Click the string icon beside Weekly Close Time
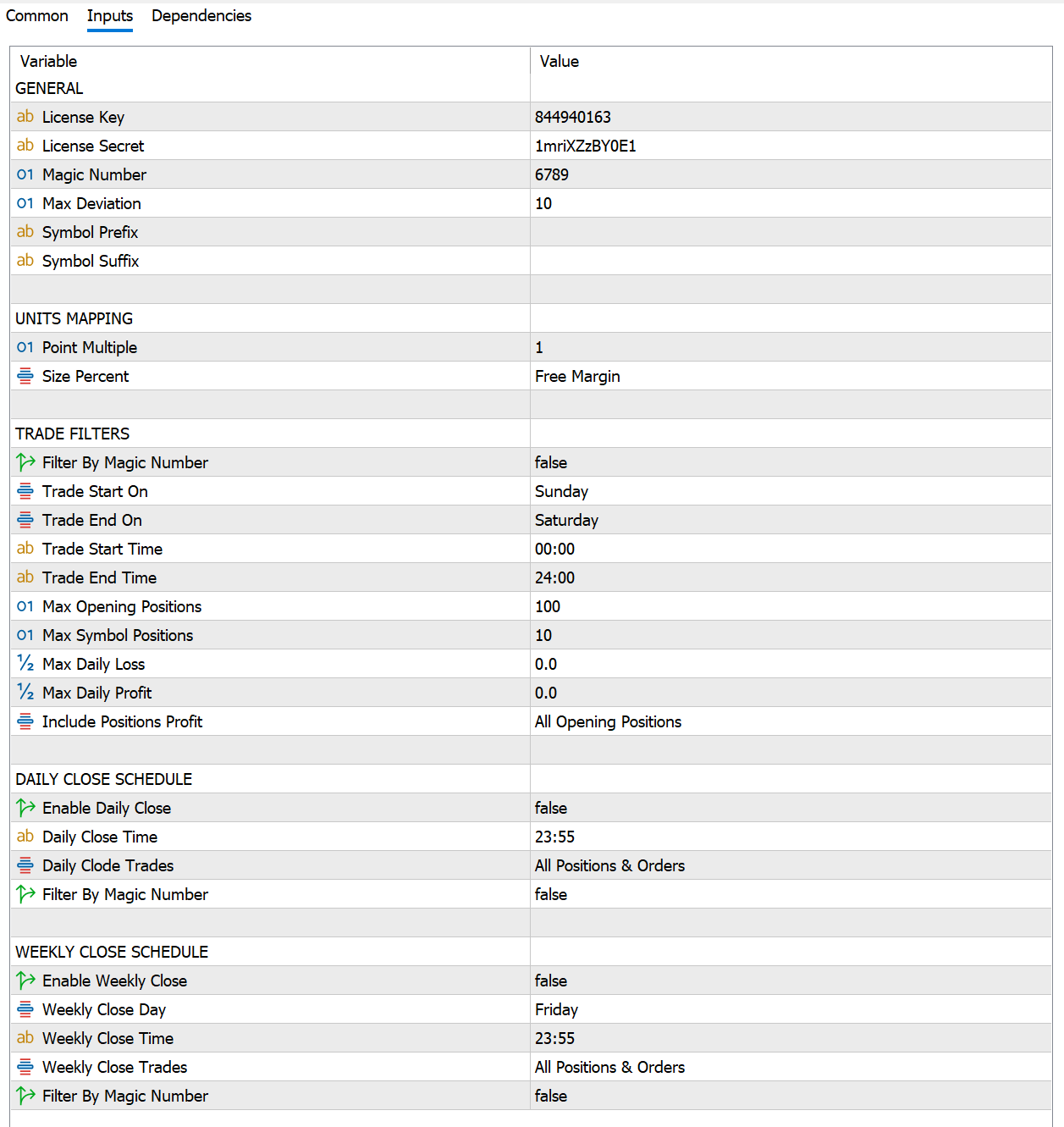 25,1038
